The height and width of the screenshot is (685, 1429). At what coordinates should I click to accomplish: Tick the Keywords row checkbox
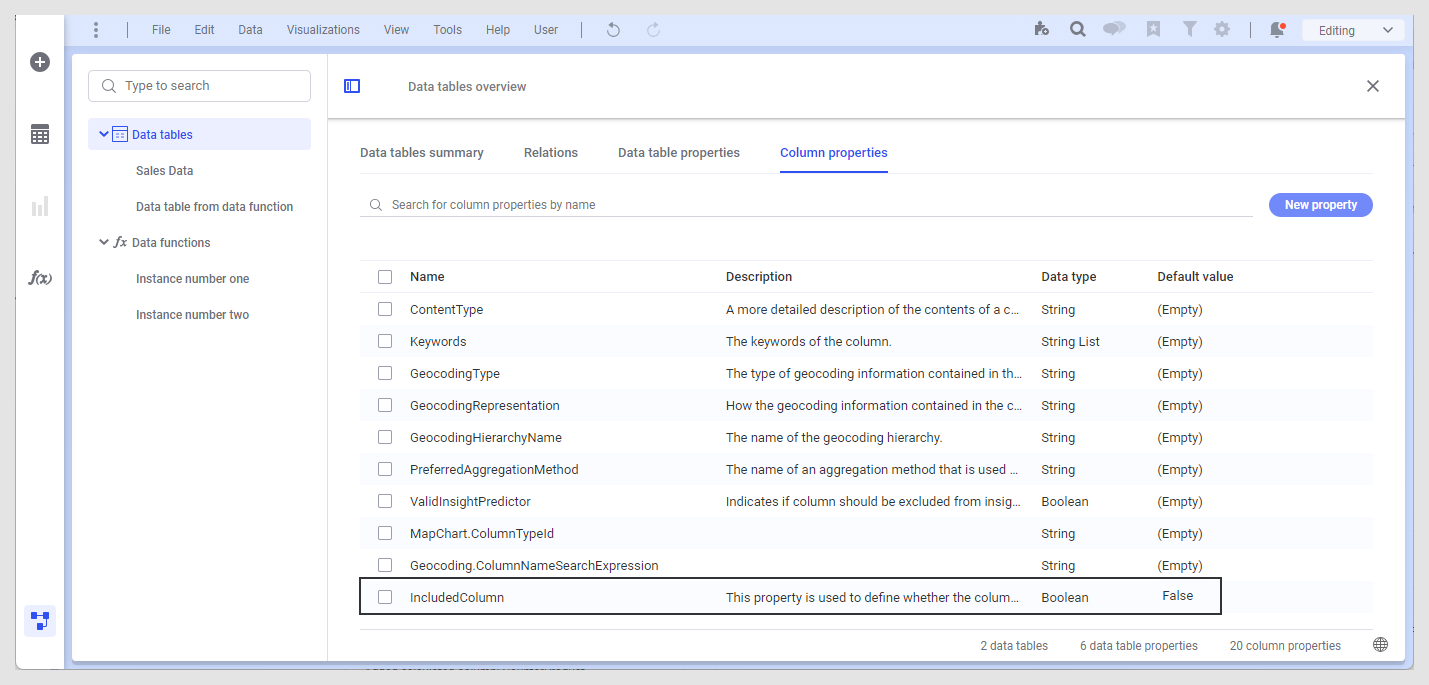385,341
